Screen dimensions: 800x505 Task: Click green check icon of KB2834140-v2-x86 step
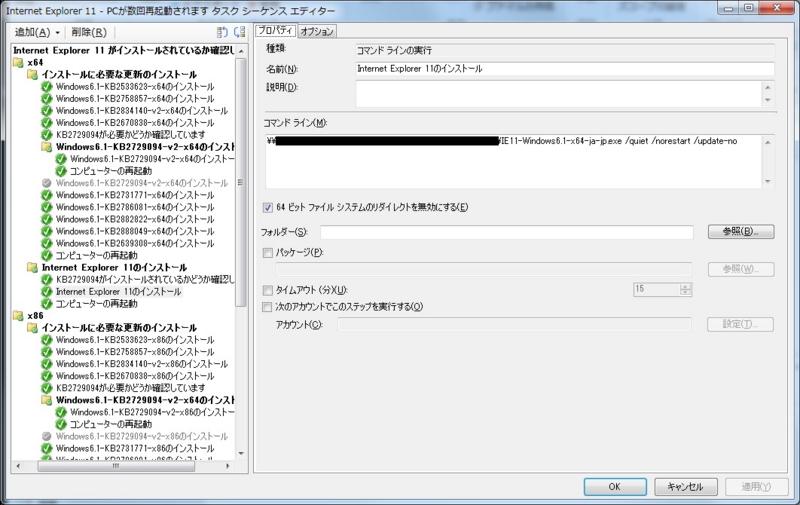point(47,364)
